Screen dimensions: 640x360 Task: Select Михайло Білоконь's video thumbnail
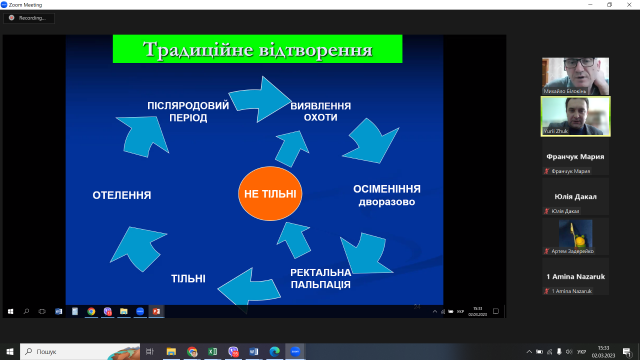click(x=575, y=76)
